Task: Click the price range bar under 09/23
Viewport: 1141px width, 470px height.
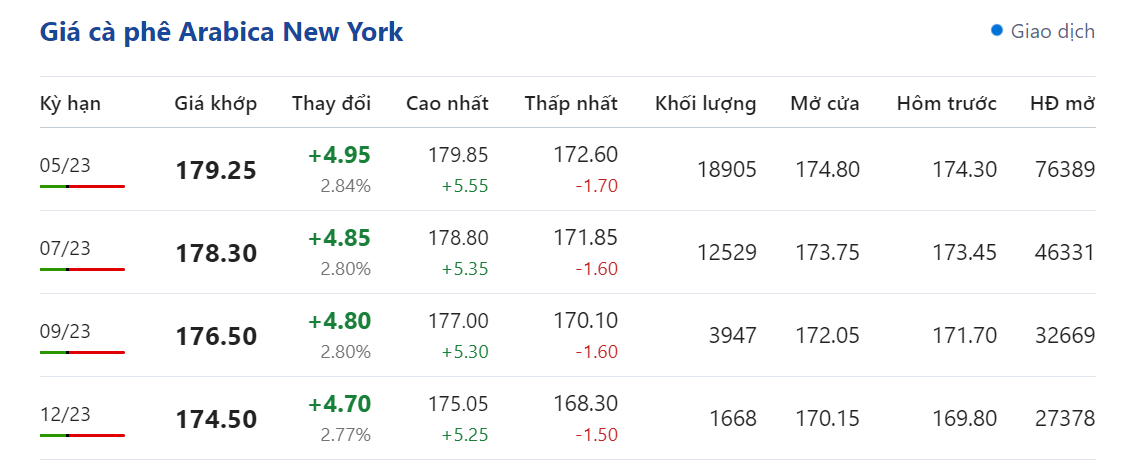Action: click(82, 353)
